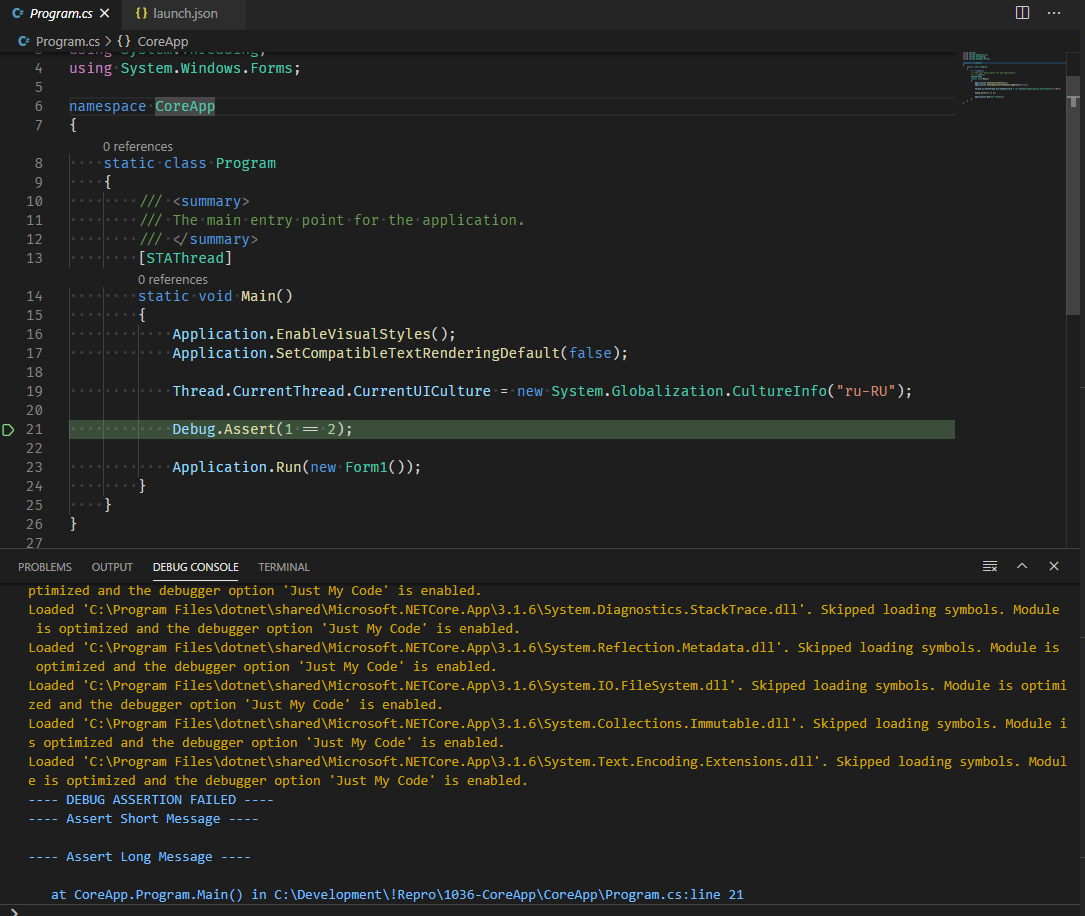This screenshot has height=916, width=1085.
Task: Click 'using System.Windows.Forms;' line
Action: pyautogui.click(x=185, y=68)
